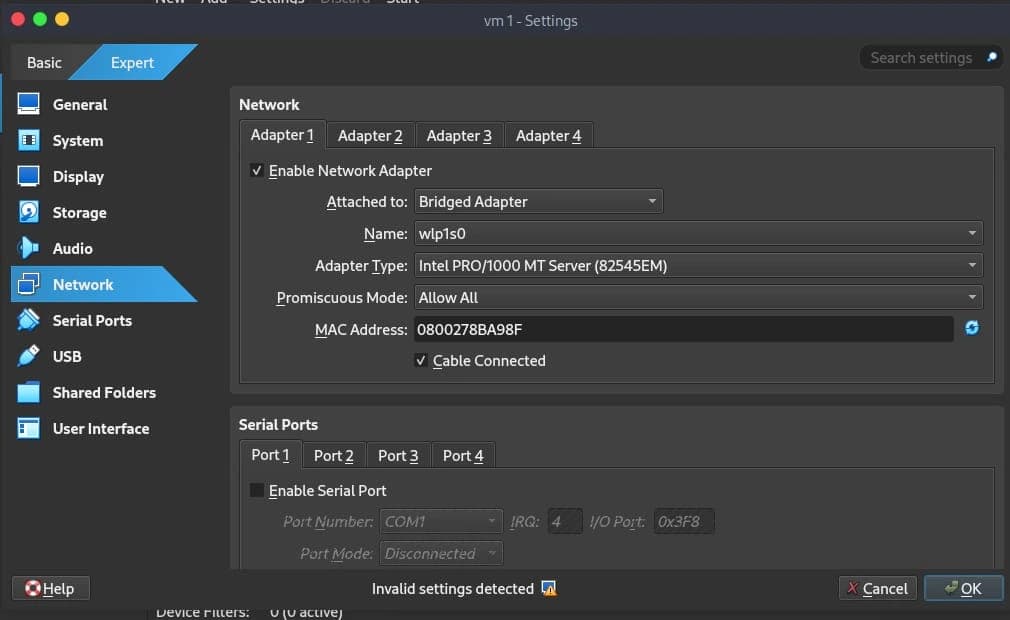Open the Attached to Bridged Adapter dropdown
The width and height of the screenshot is (1010, 620).
tap(538, 202)
